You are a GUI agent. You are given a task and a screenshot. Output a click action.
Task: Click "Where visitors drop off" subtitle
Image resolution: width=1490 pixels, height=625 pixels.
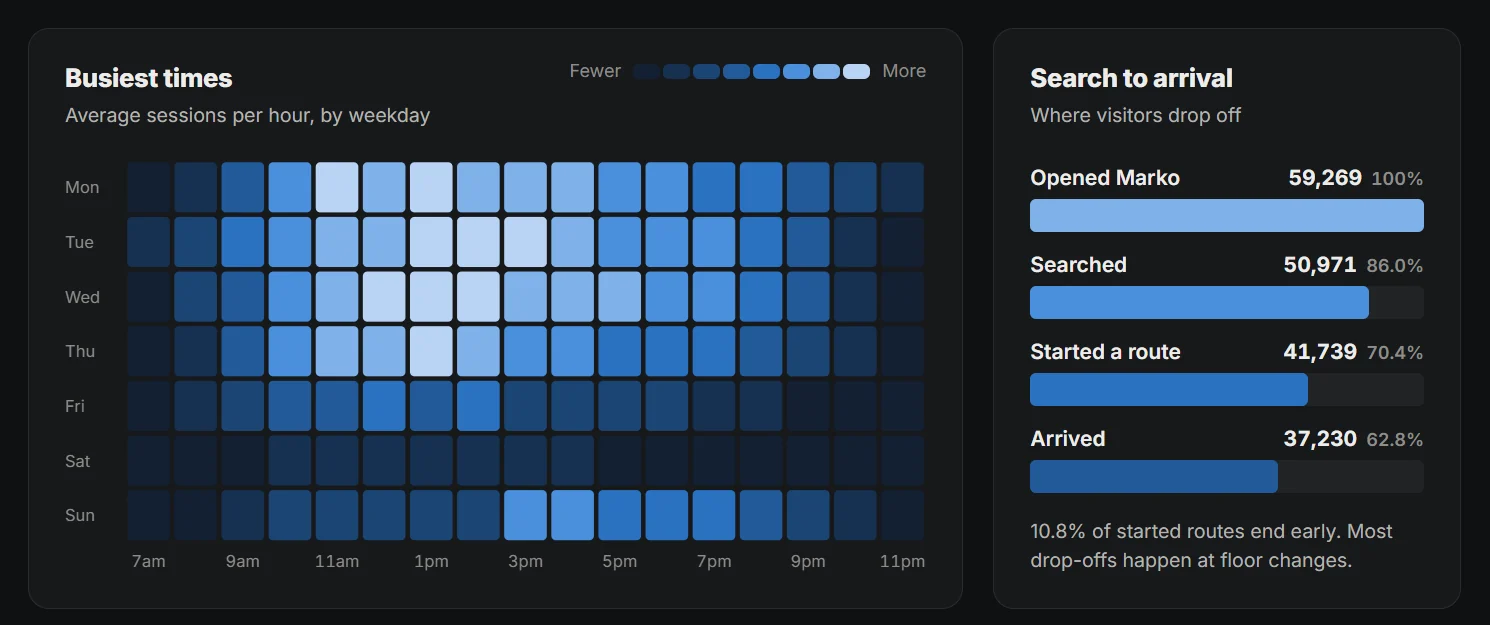1135,115
